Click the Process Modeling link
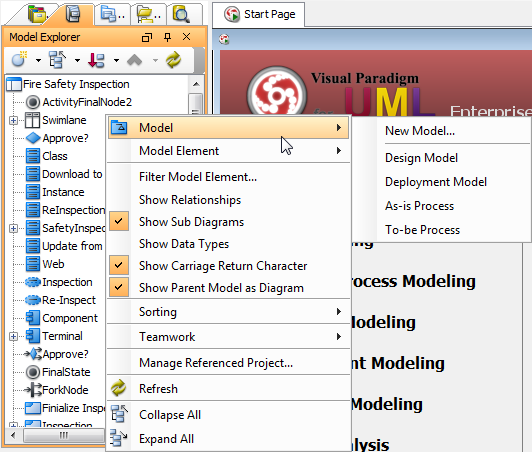 point(414,281)
